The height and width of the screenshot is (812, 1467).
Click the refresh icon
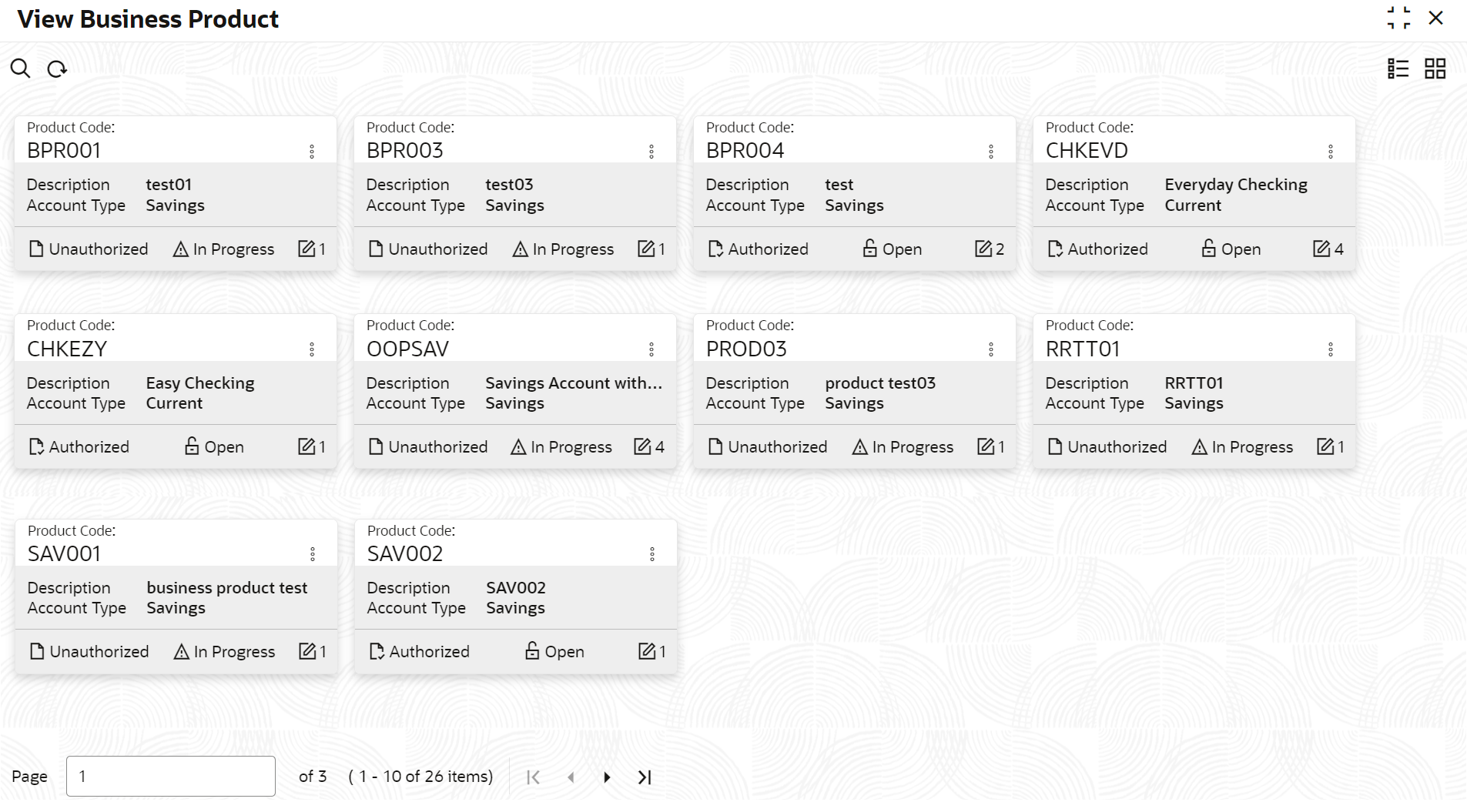click(x=57, y=69)
